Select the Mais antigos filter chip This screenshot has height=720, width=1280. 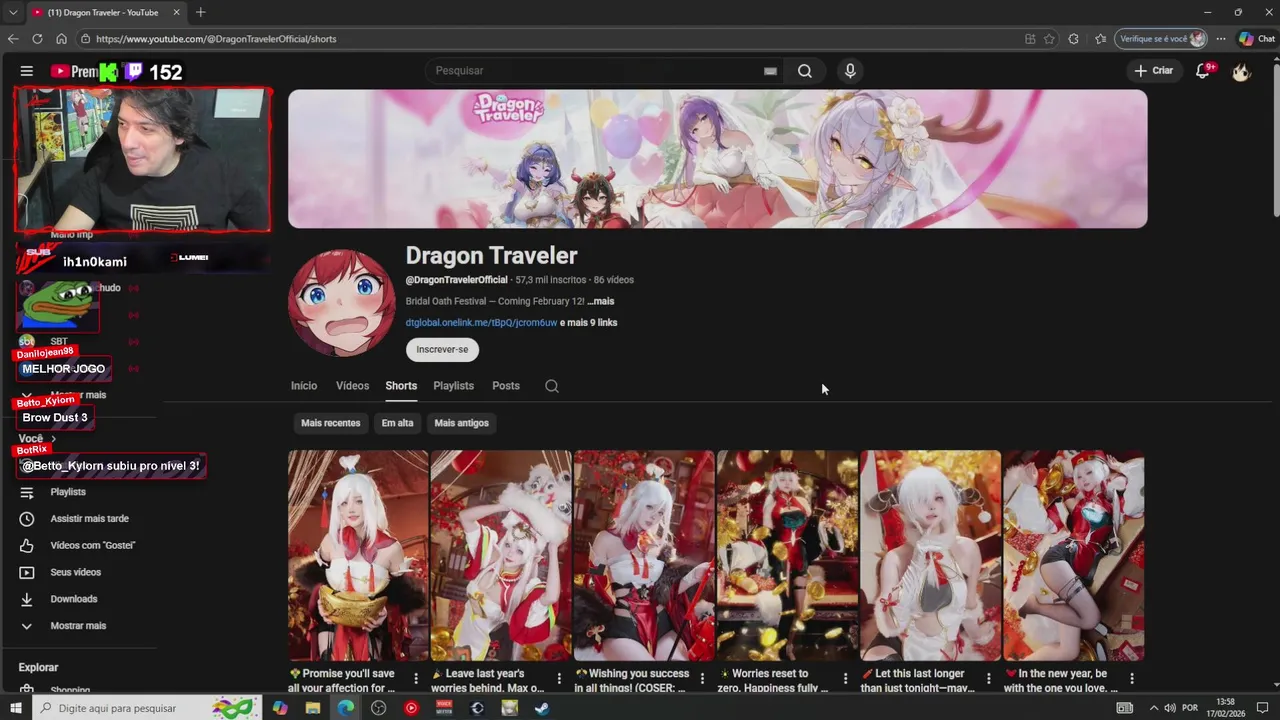click(462, 423)
